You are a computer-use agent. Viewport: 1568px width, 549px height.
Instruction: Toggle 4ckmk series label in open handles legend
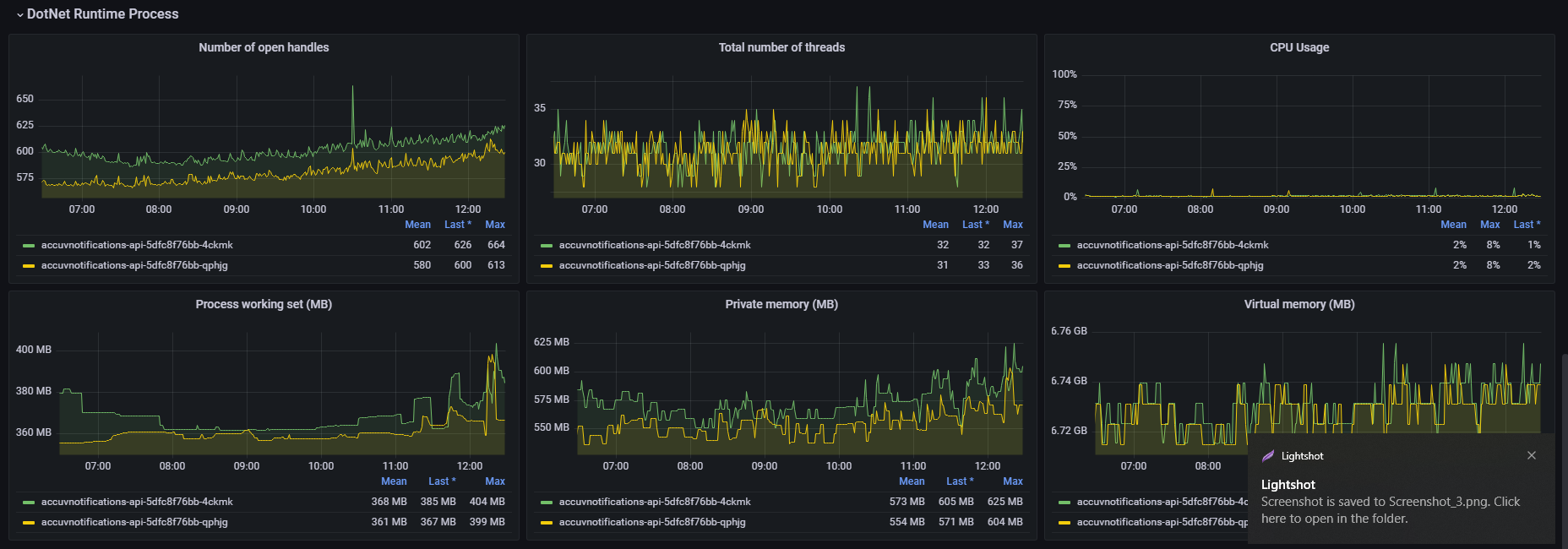point(137,245)
